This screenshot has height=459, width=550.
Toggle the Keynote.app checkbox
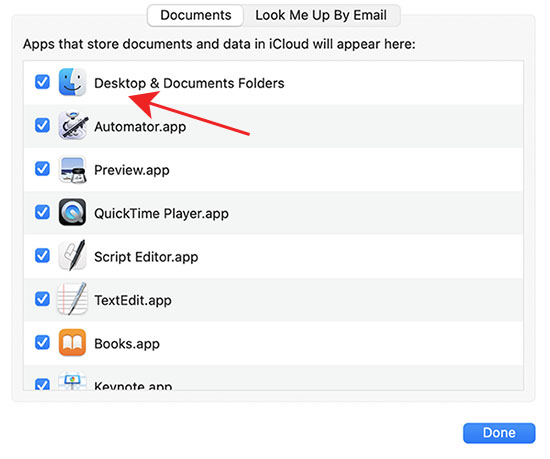(x=42, y=384)
